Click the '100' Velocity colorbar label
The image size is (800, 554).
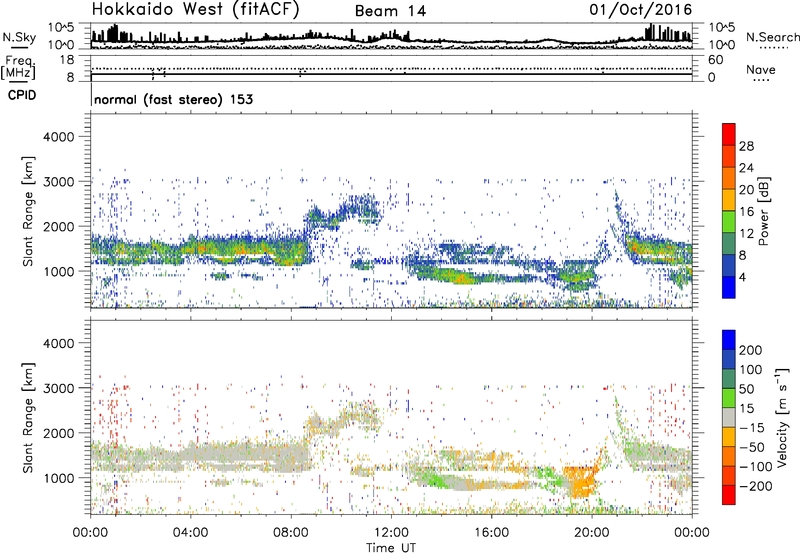751,370
